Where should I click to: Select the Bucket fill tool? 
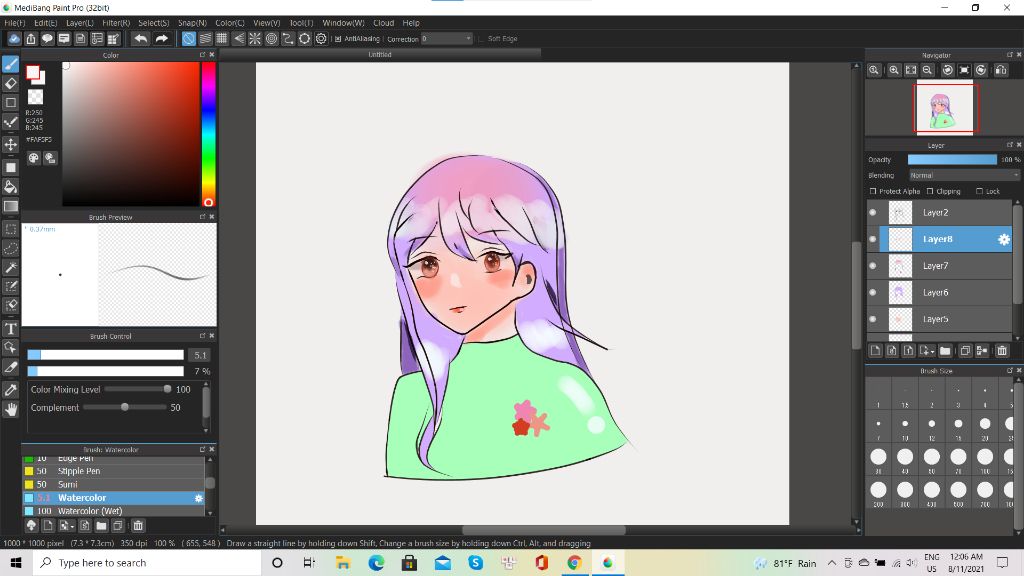(10, 187)
